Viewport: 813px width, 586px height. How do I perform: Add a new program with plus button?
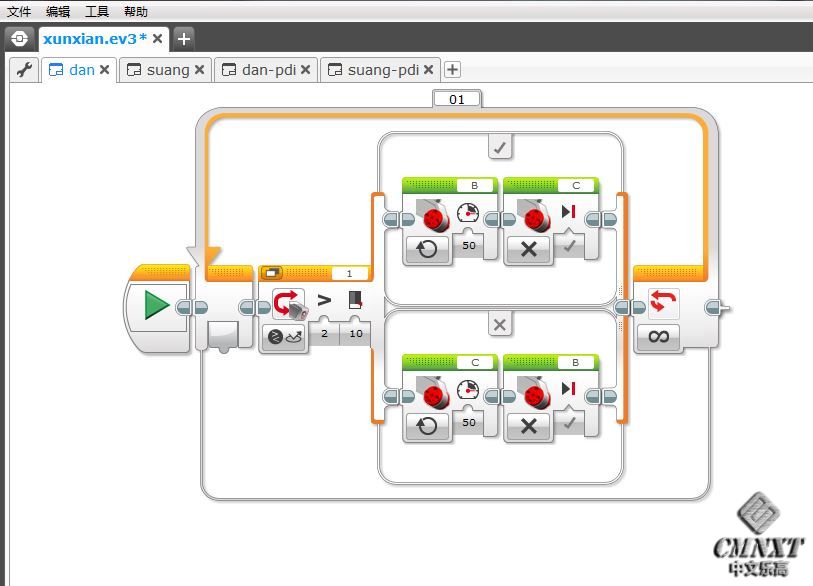[452, 70]
